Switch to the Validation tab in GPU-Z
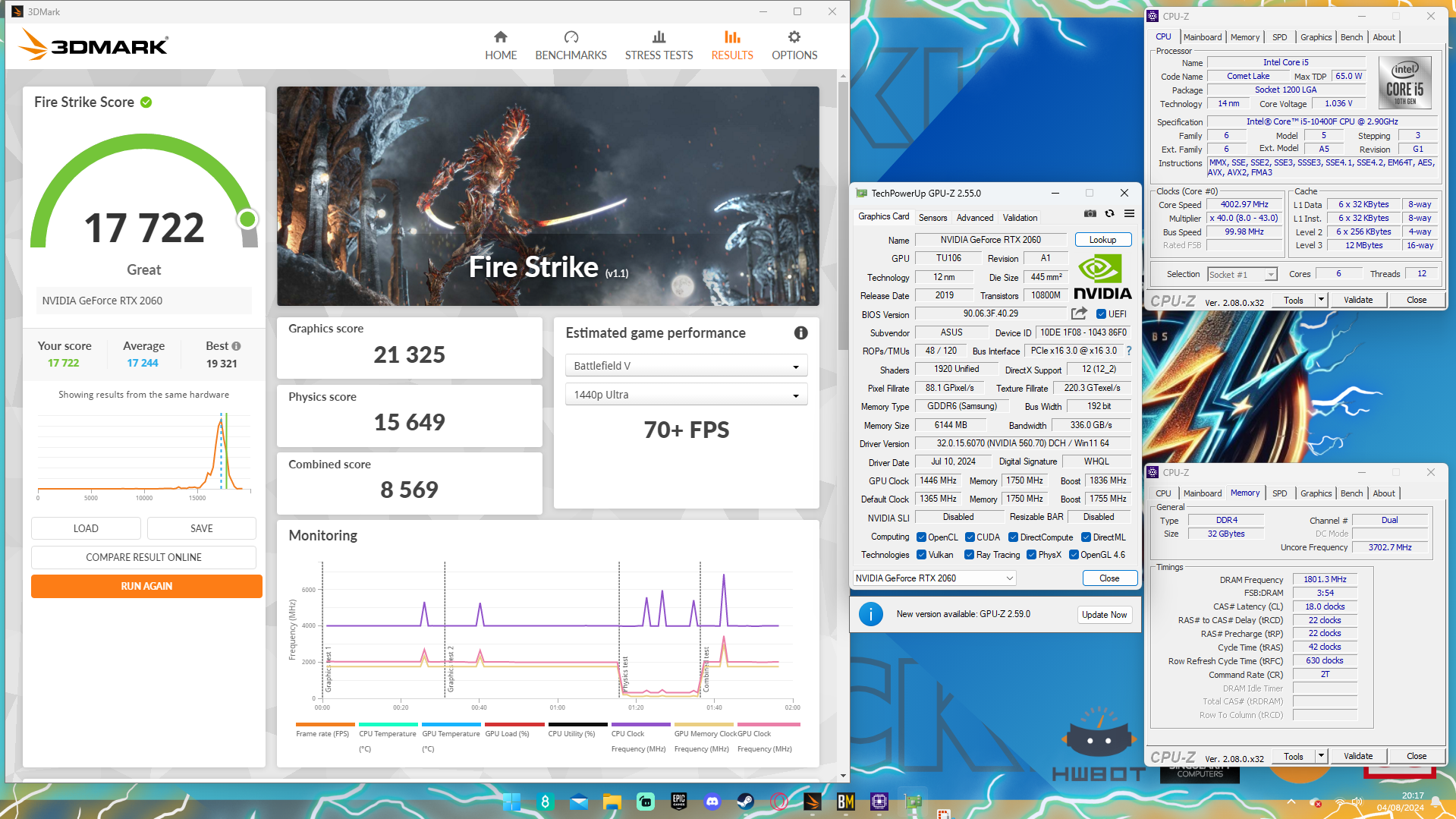Viewport: 1456px width, 819px height. click(x=1020, y=218)
